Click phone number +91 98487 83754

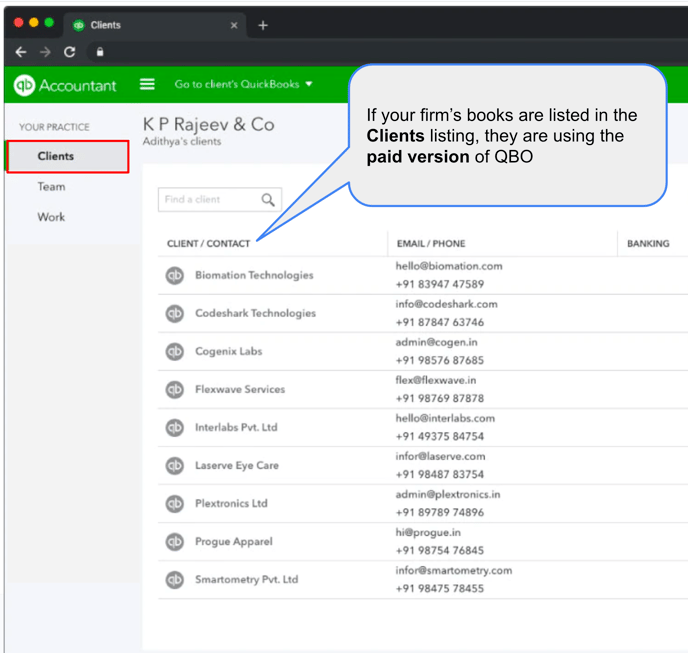[440, 474]
